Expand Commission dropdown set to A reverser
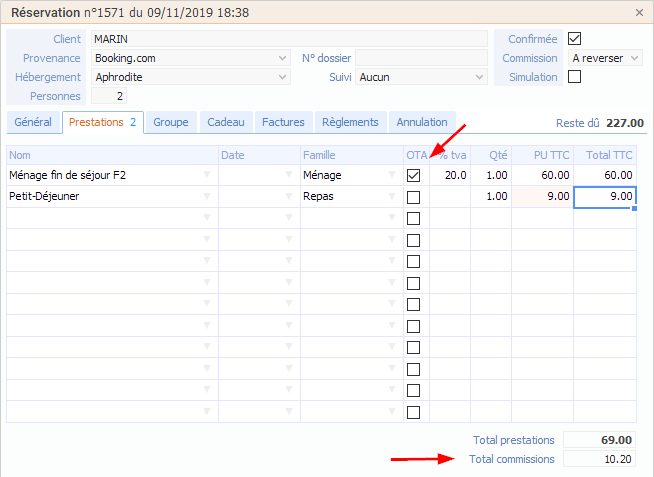 pos(634,58)
